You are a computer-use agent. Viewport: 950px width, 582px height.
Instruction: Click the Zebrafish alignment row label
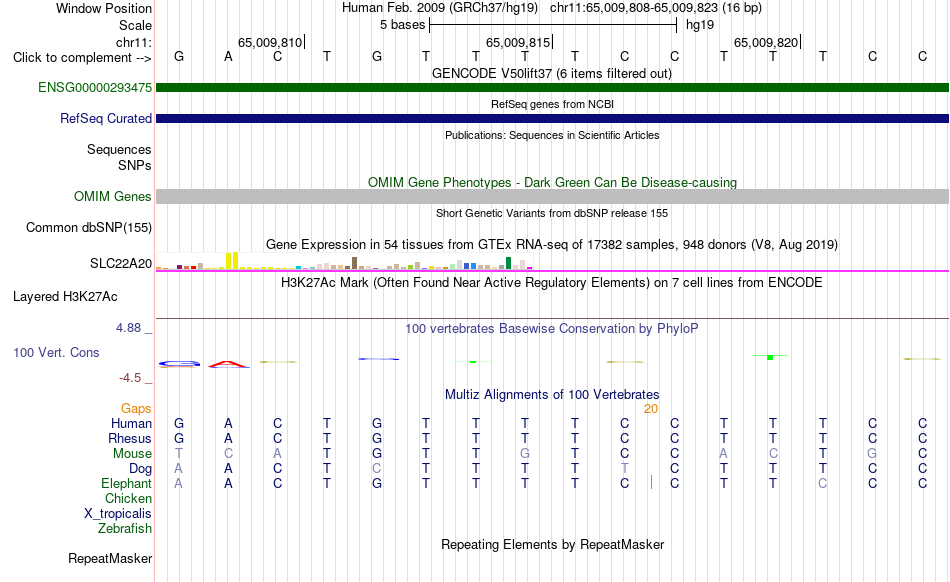125,528
